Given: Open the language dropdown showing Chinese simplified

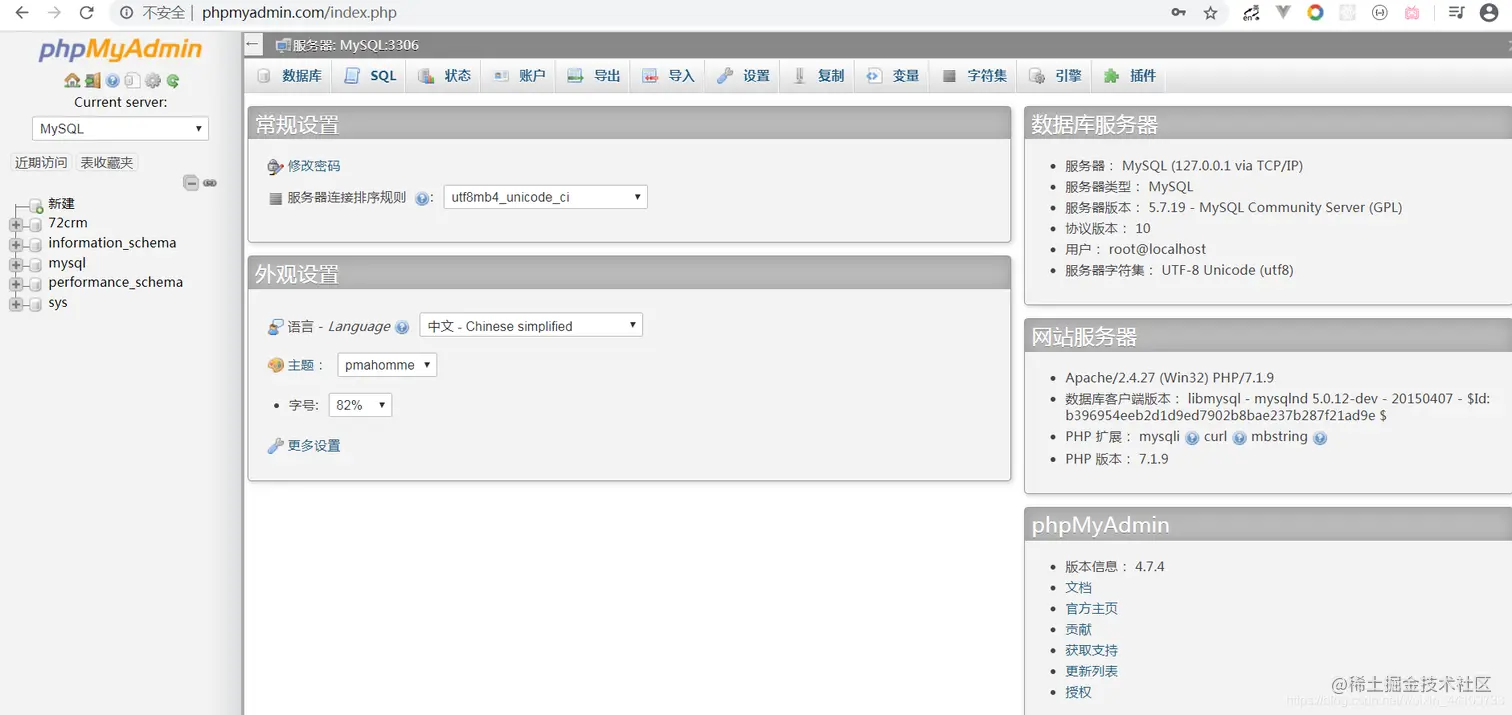Looking at the screenshot, I should click(x=531, y=326).
